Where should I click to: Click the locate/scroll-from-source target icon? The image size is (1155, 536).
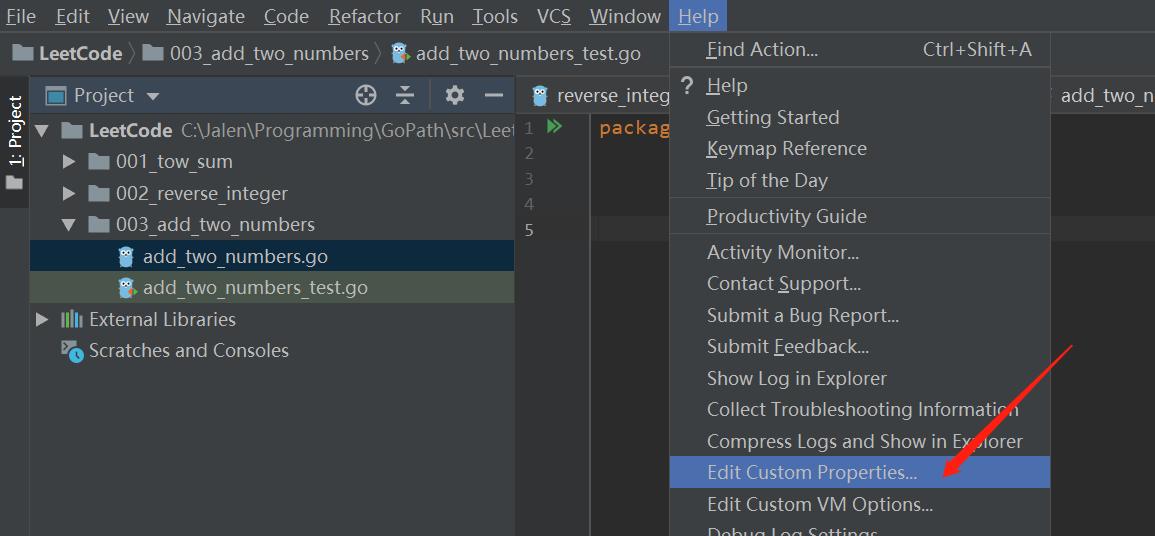pos(366,96)
